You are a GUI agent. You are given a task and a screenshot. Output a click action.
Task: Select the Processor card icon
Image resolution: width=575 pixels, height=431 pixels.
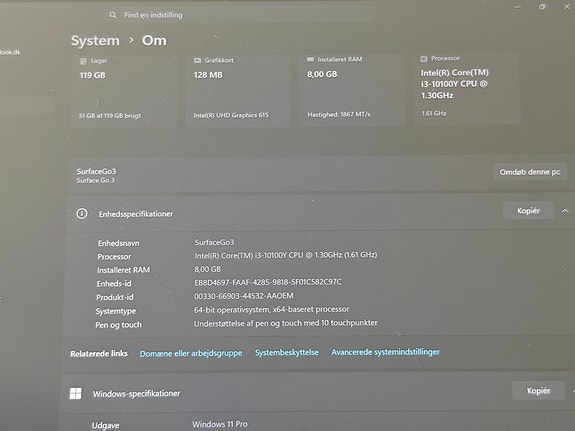point(424,58)
